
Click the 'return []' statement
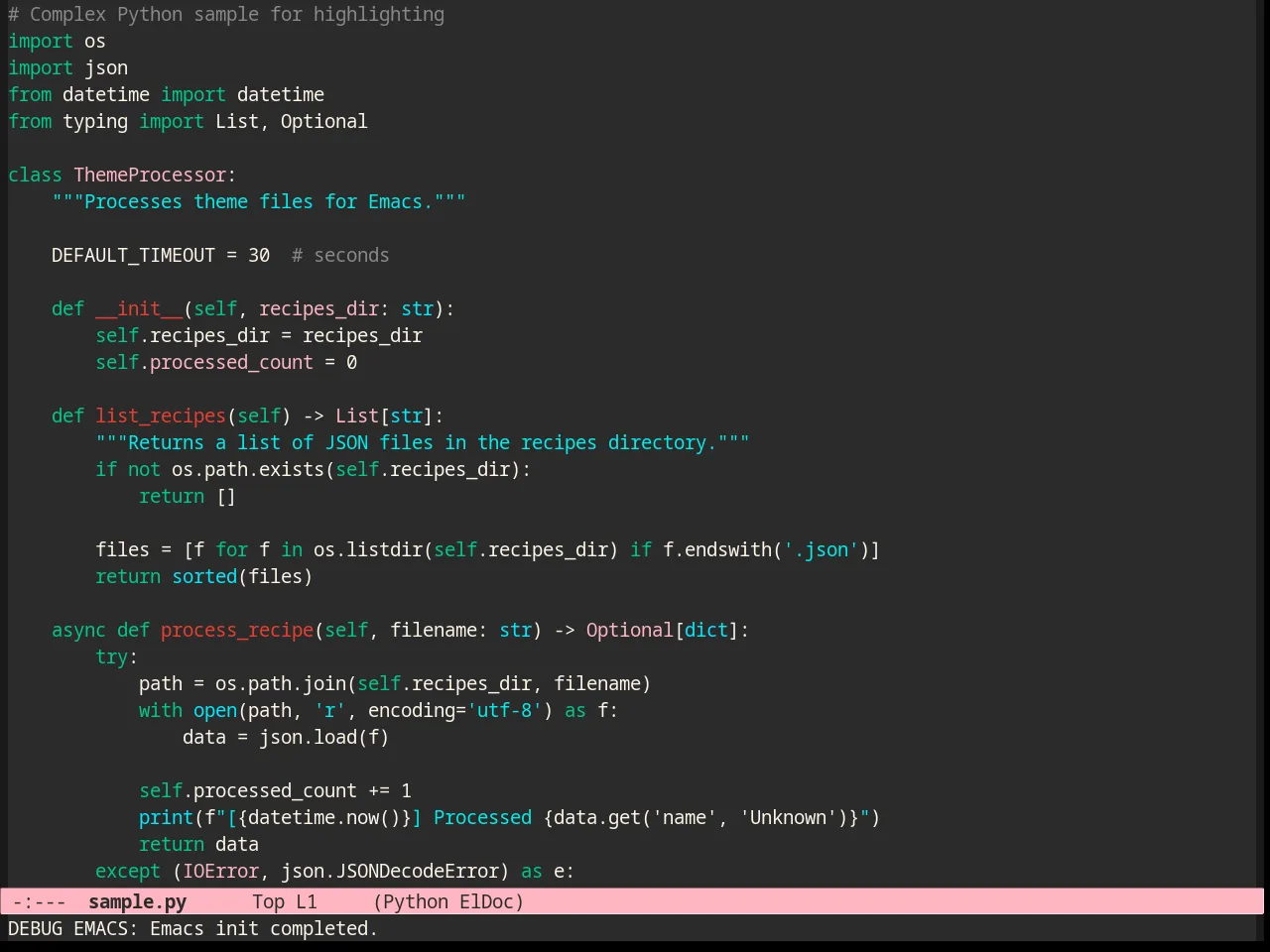pos(188,496)
